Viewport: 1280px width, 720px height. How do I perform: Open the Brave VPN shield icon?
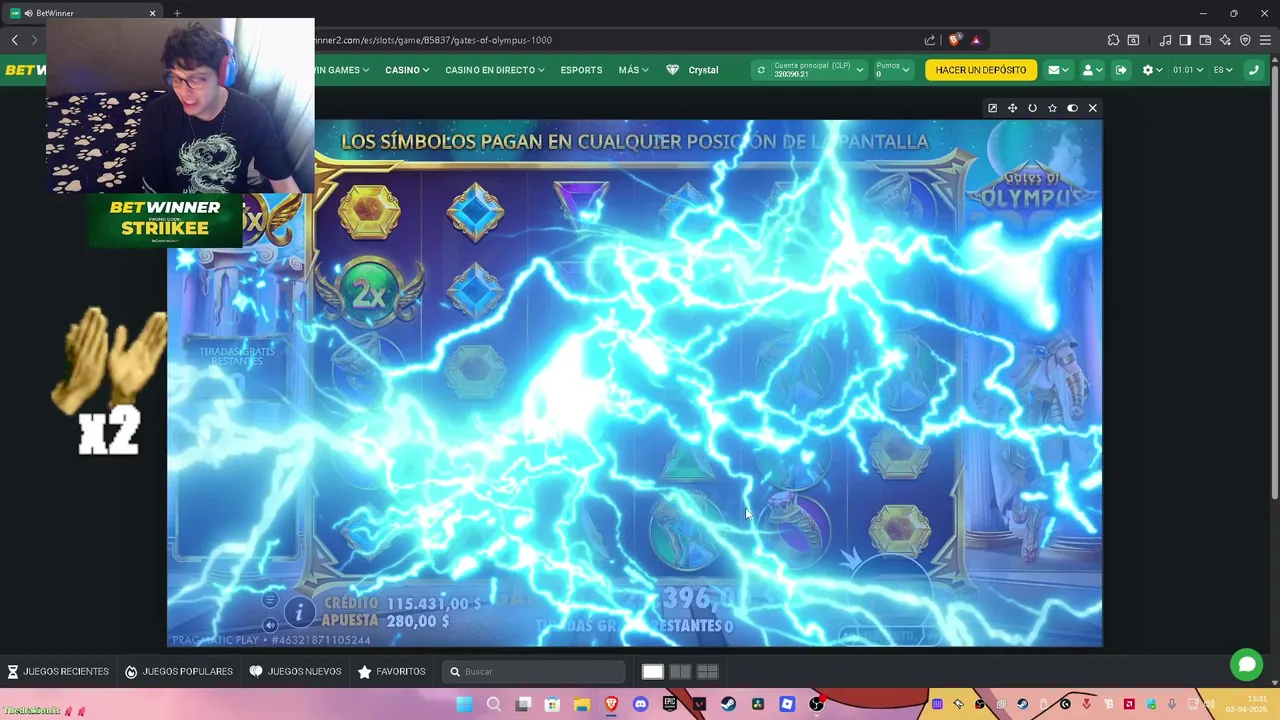tap(1245, 40)
